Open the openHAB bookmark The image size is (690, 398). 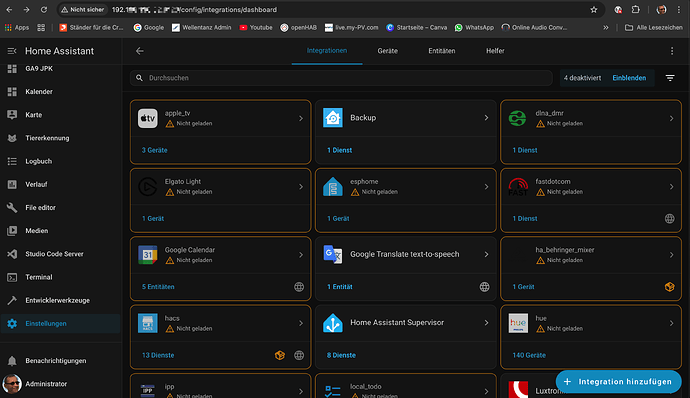coord(299,28)
